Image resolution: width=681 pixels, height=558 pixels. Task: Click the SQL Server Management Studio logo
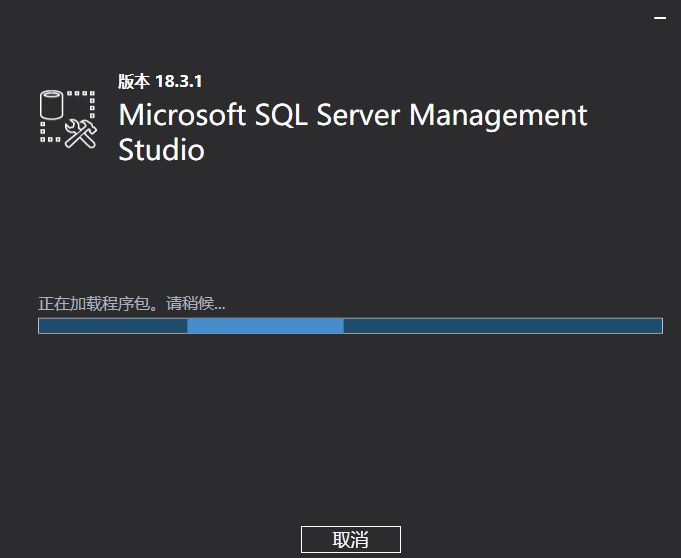click(x=68, y=119)
